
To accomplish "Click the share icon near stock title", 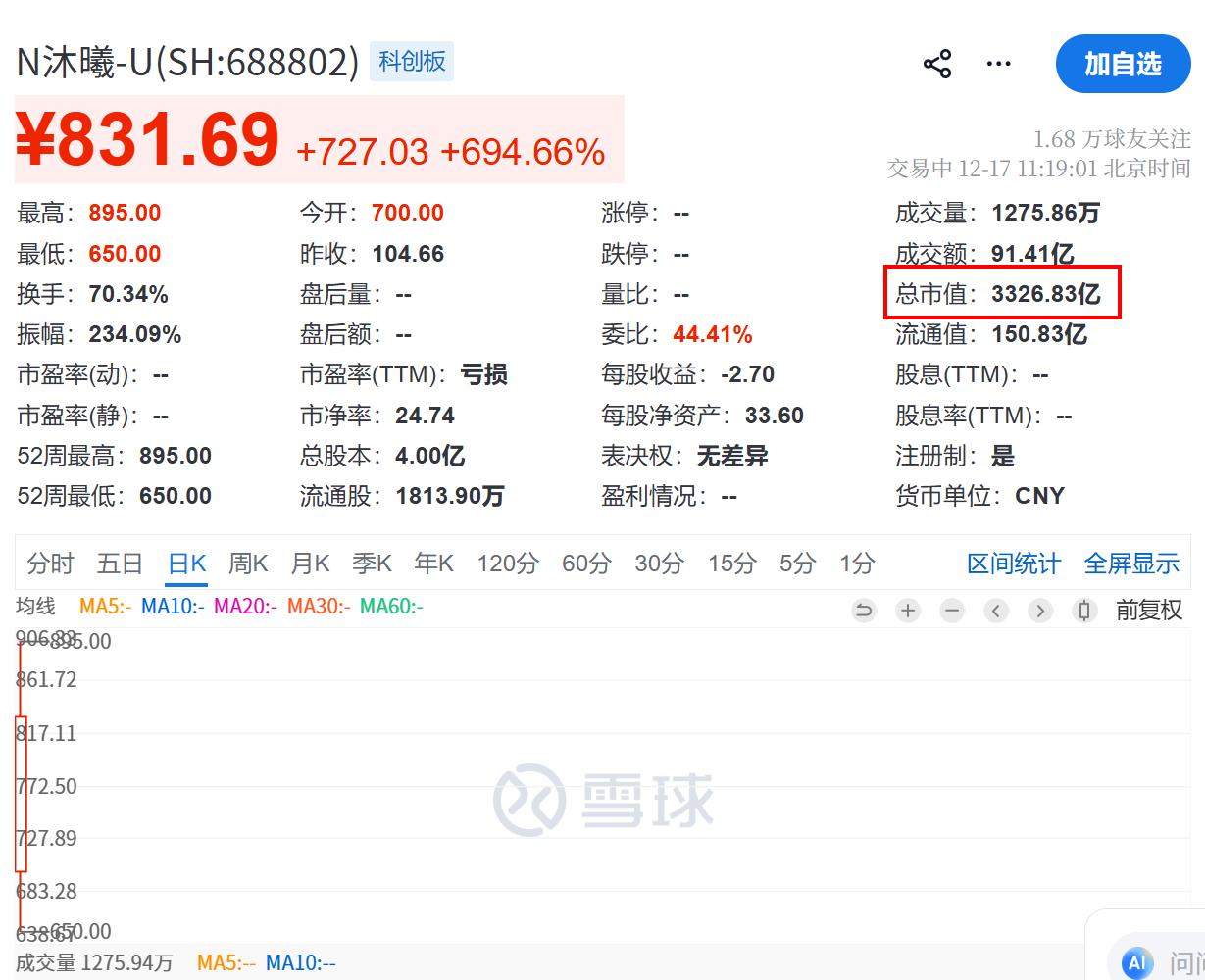I will click(937, 65).
